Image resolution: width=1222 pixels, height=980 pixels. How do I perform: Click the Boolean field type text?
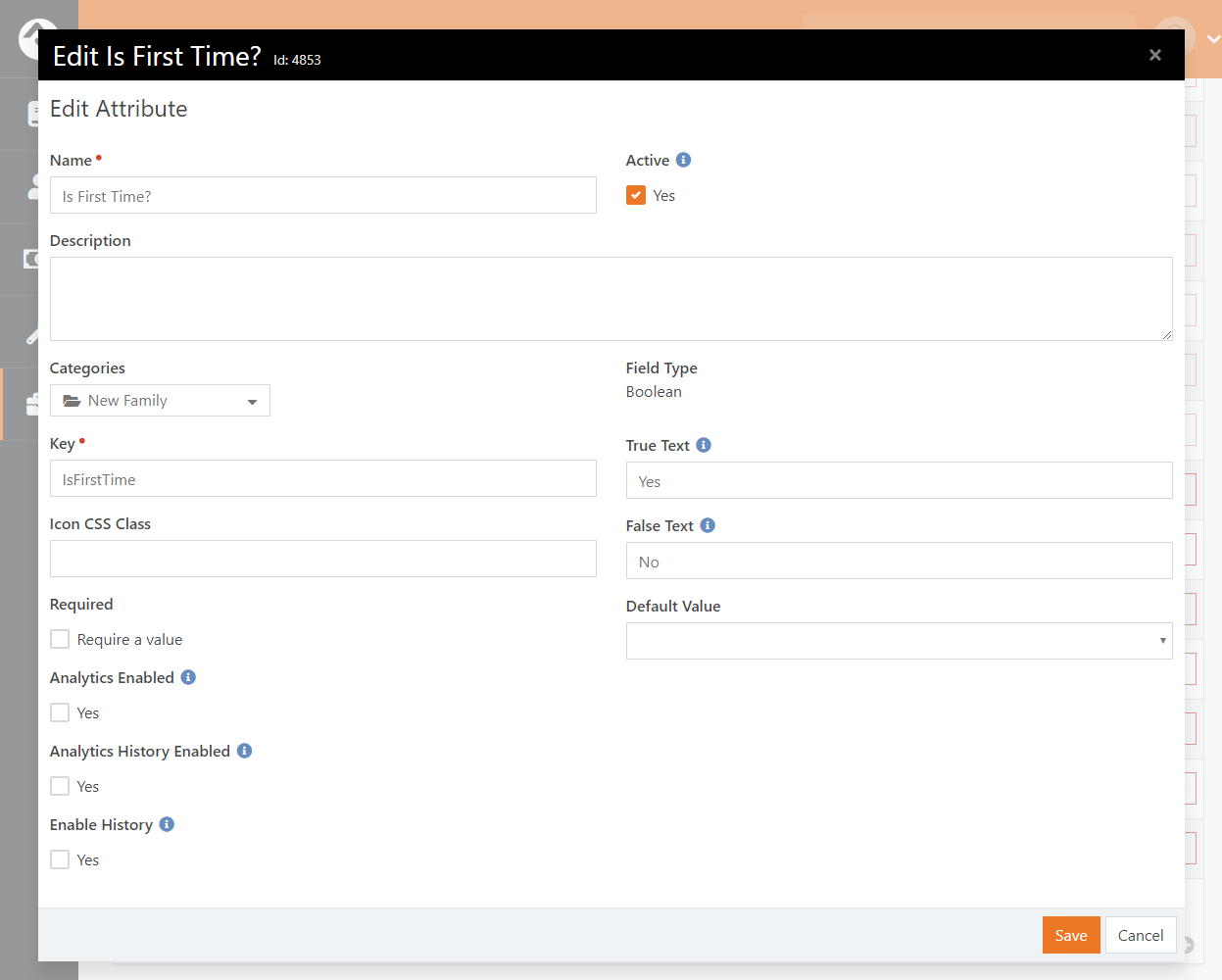click(654, 391)
